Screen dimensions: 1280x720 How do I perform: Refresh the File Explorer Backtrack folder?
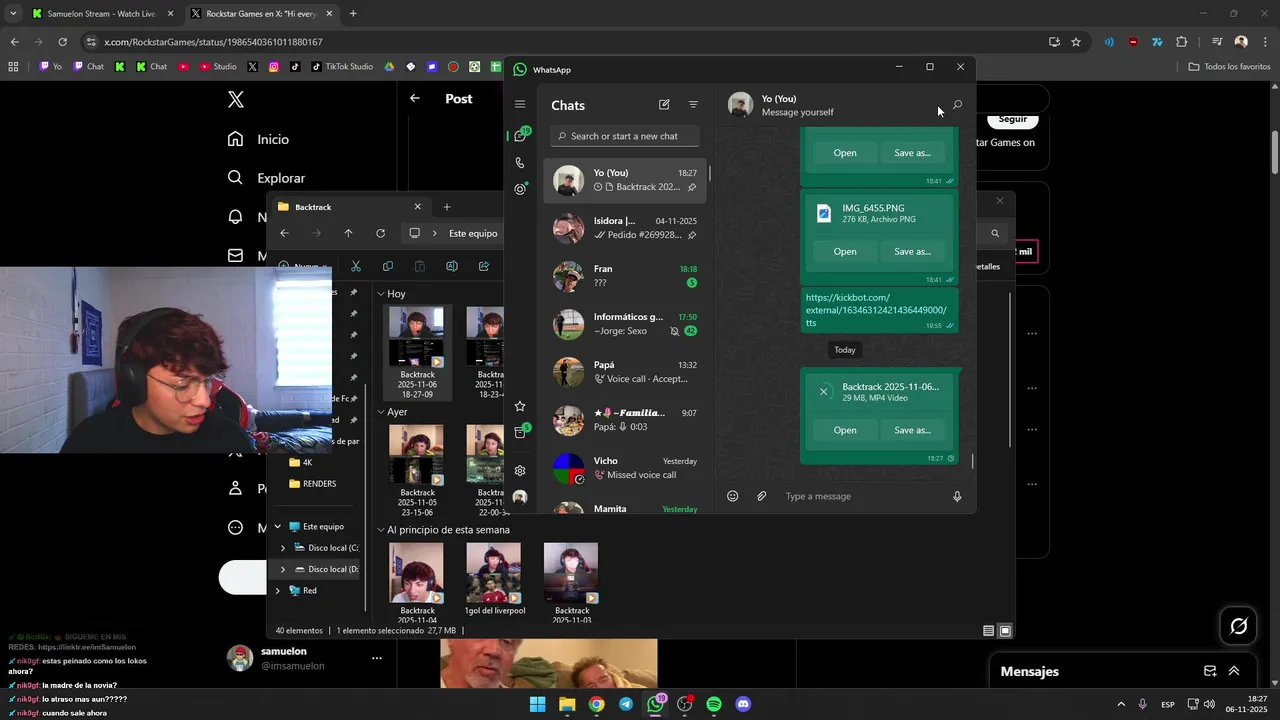pyautogui.click(x=380, y=233)
